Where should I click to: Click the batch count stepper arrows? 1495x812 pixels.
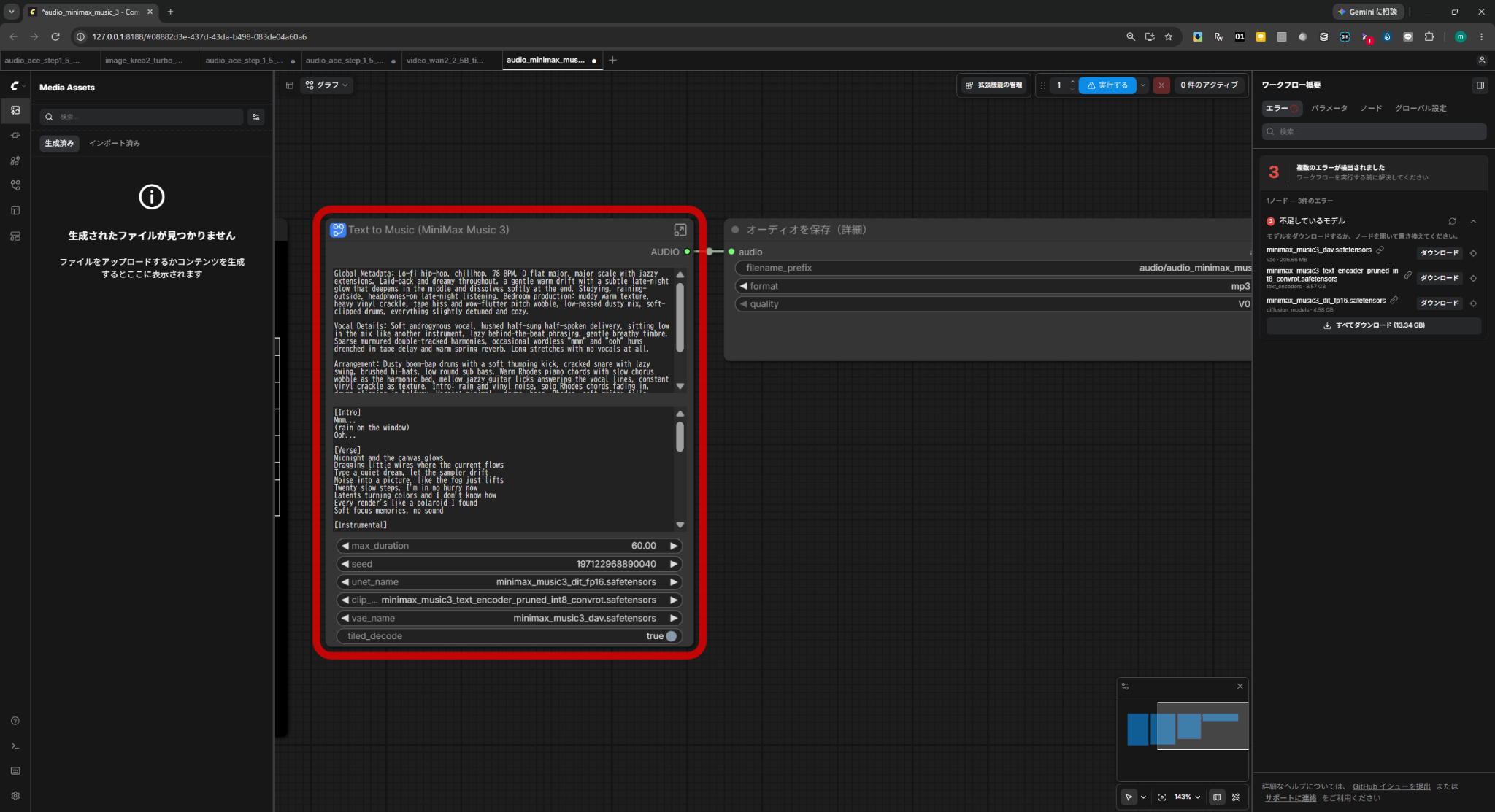tap(1072, 85)
